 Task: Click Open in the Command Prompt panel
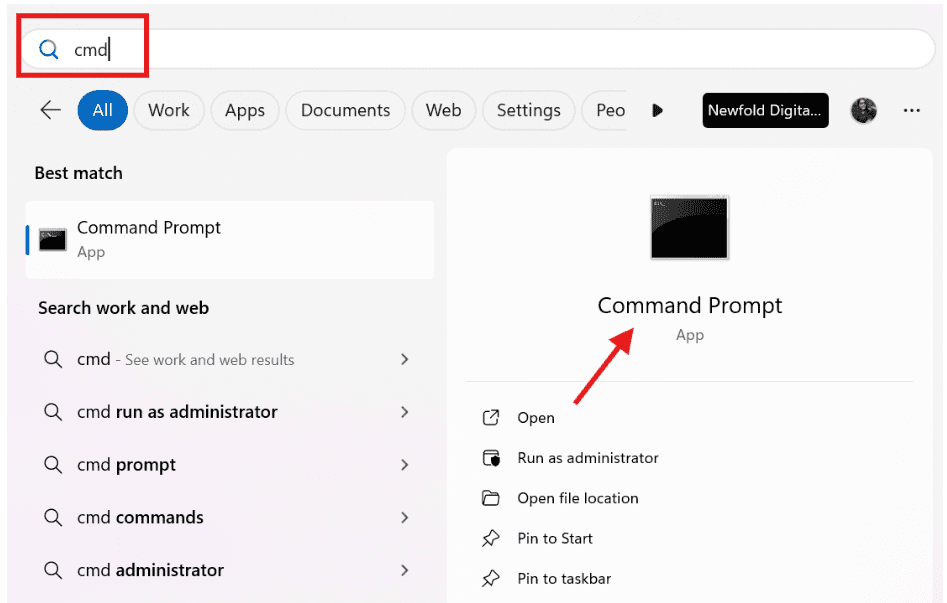pyautogui.click(x=535, y=418)
